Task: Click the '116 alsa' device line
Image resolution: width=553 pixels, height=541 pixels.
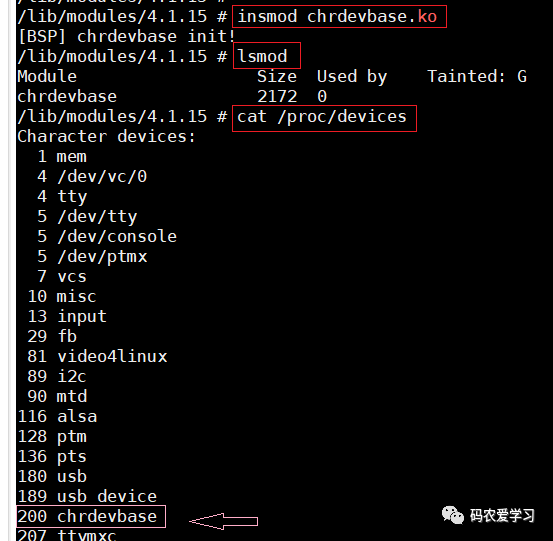Action: coord(57,417)
